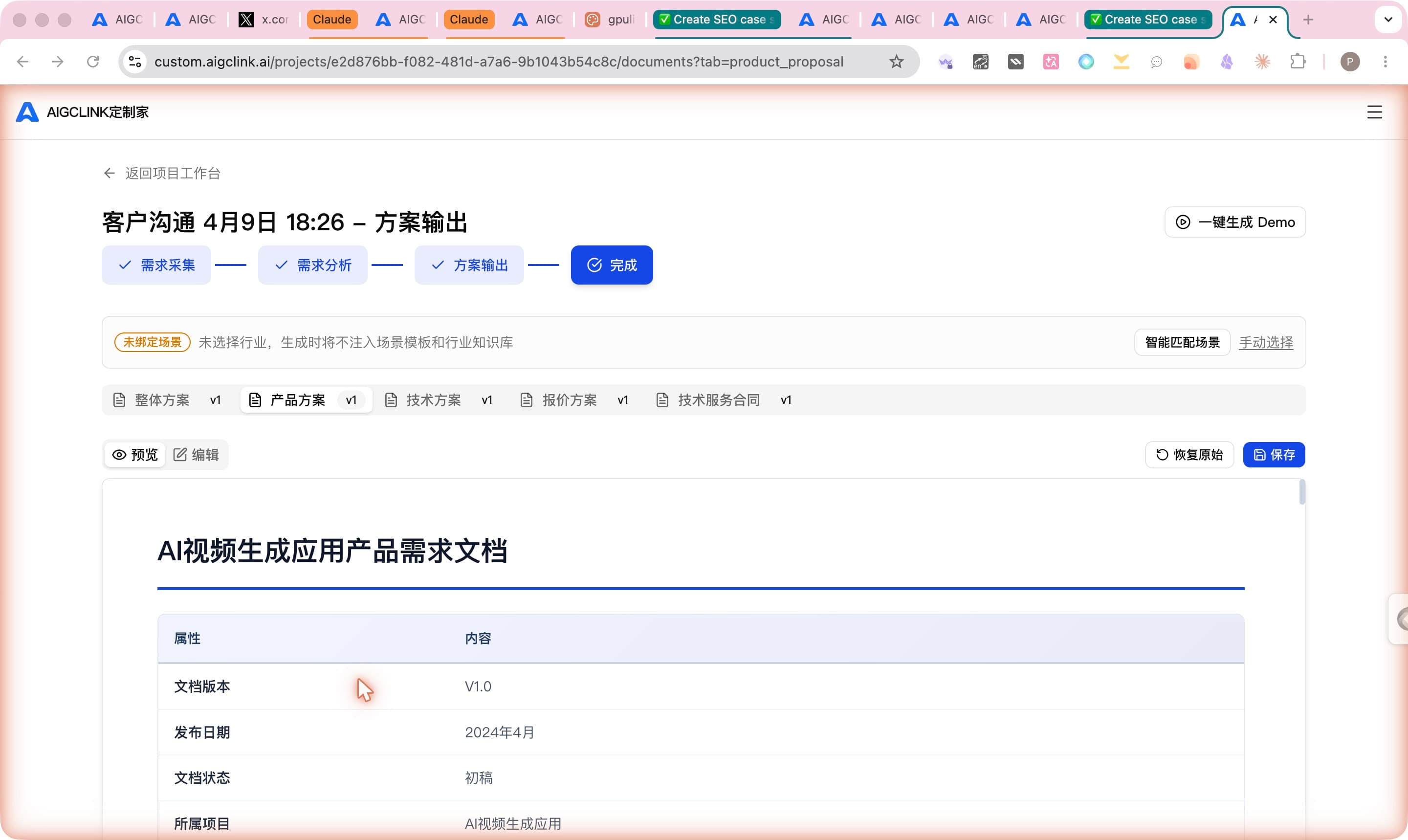Click the cyan circle extension icon
This screenshot has height=840, width=1408.
click(x=1086, y=61)
